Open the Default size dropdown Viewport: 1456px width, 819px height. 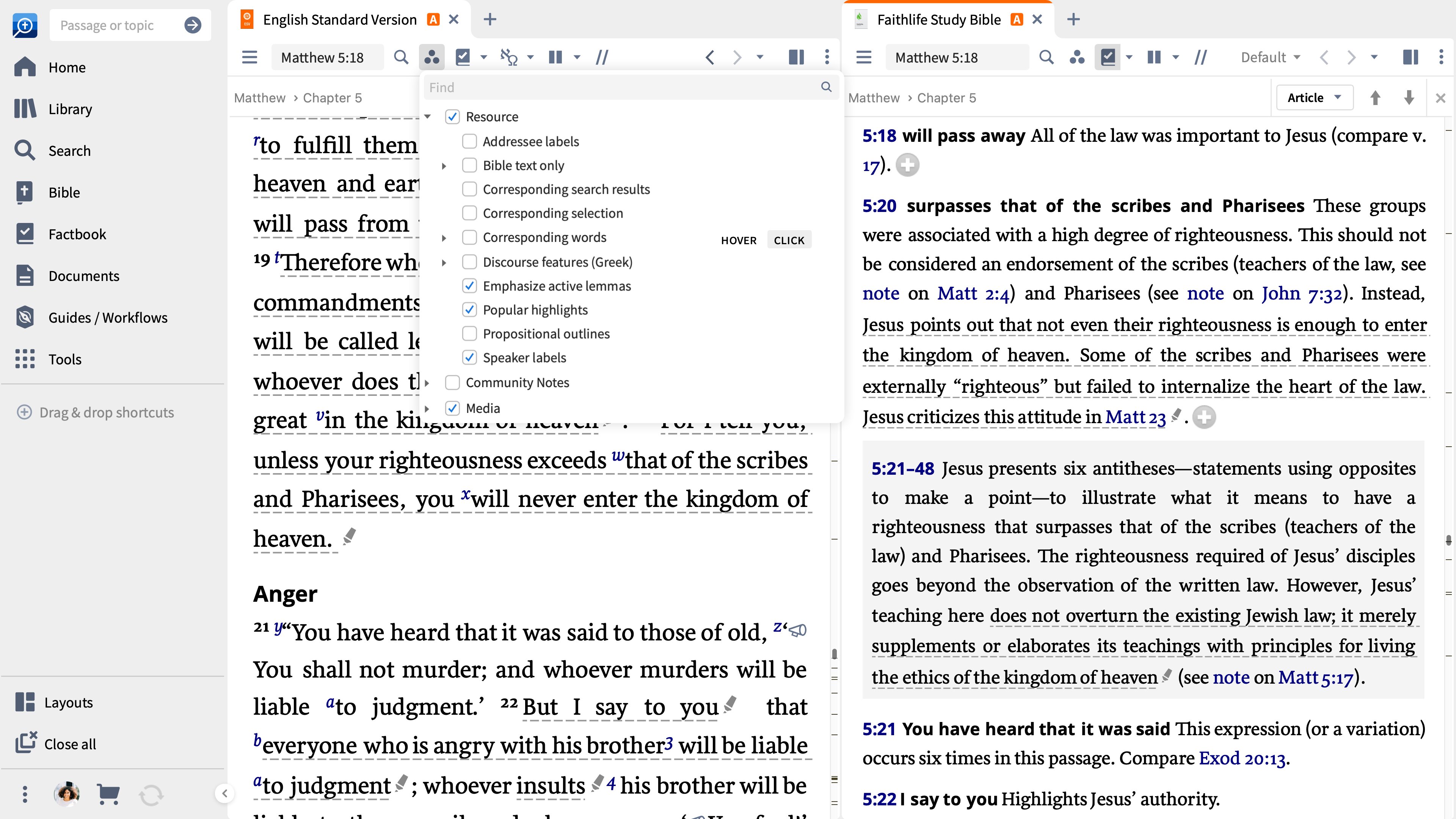tap(1270, 57)
